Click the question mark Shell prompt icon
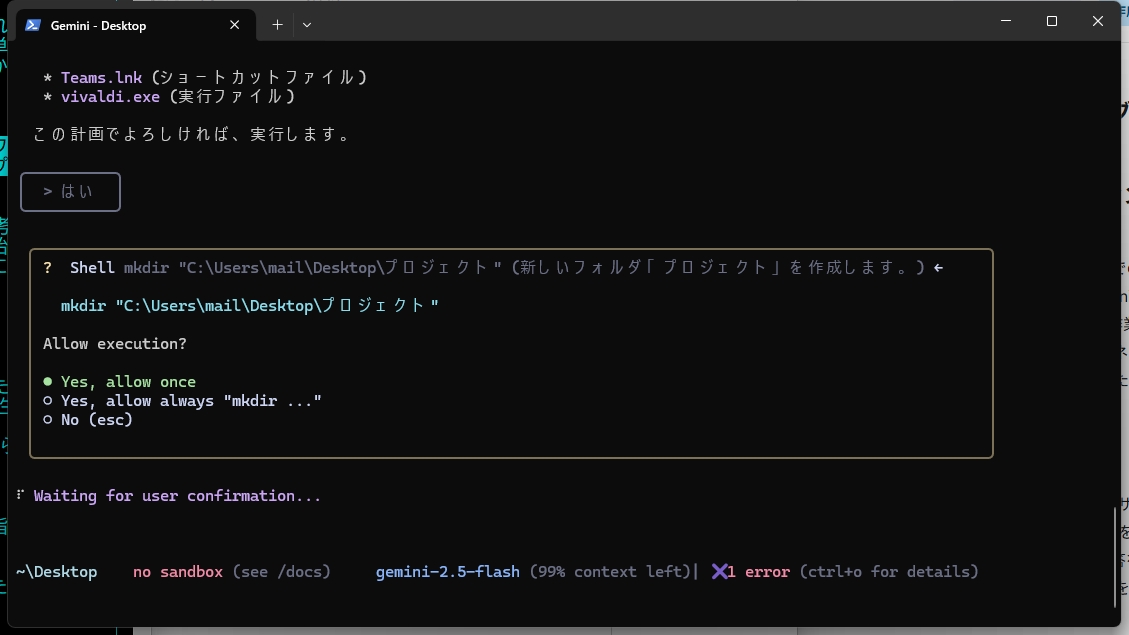This screenshot has width=1129, height=635. click(x=48, y=268)
